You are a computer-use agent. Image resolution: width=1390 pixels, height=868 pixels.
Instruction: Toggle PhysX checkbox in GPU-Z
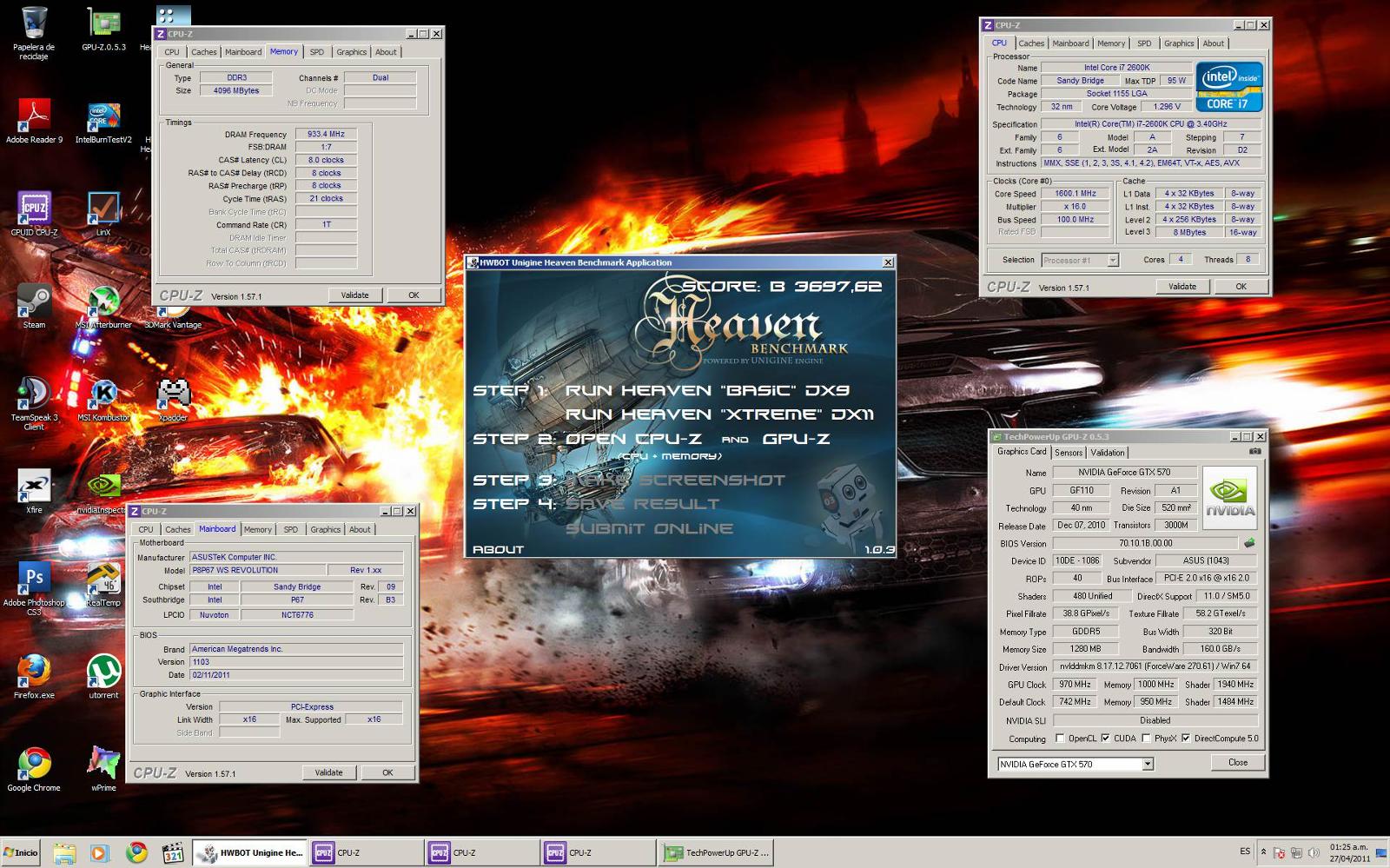(1147, 739)
